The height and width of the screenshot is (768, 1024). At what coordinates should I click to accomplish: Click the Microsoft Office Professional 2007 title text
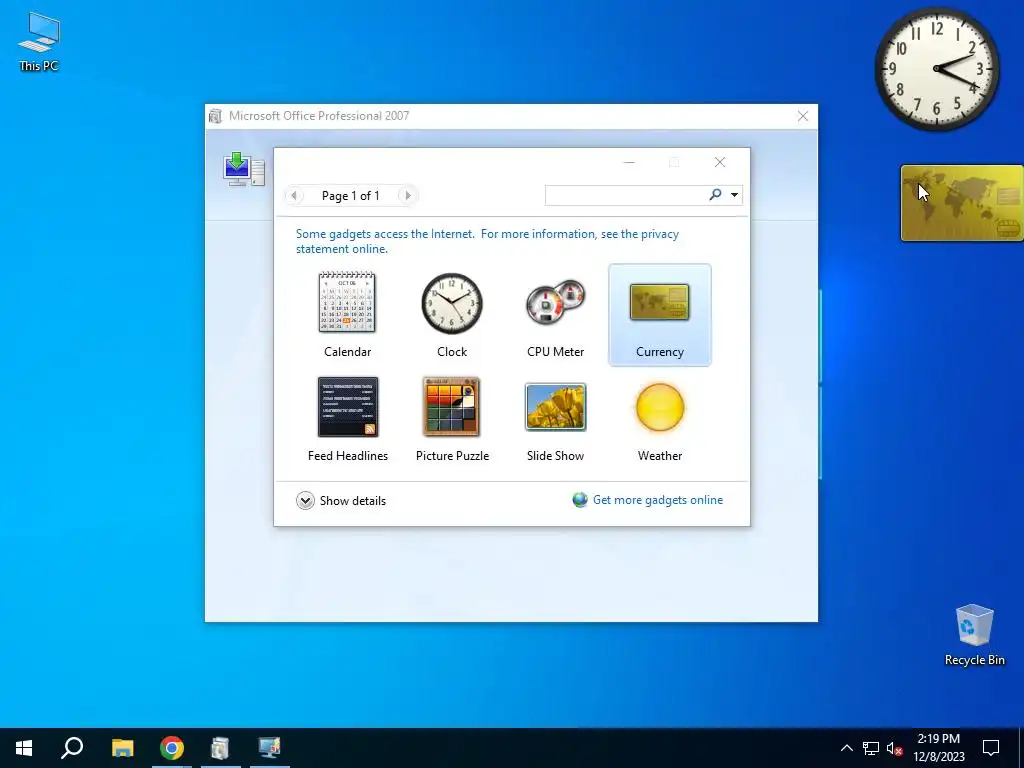(x=319, y=116)
